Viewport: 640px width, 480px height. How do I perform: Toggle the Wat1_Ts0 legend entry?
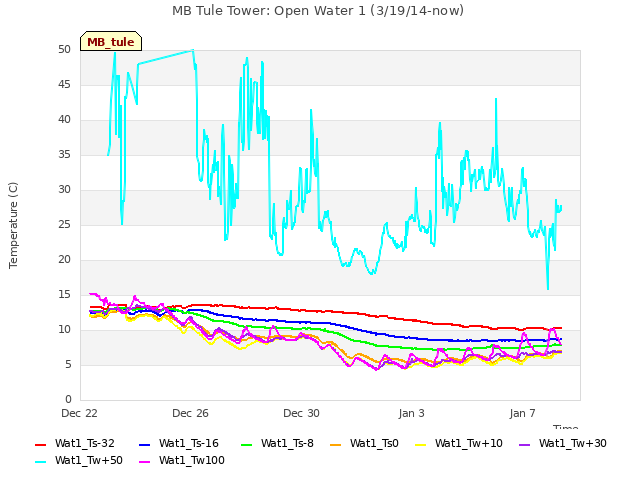coord(364,444)
